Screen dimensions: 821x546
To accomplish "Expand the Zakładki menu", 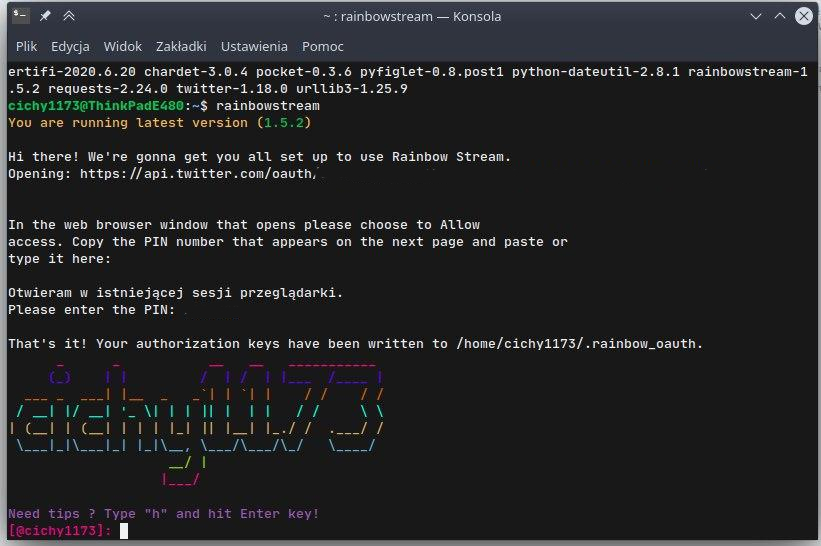I will click(x=183, y=46).
